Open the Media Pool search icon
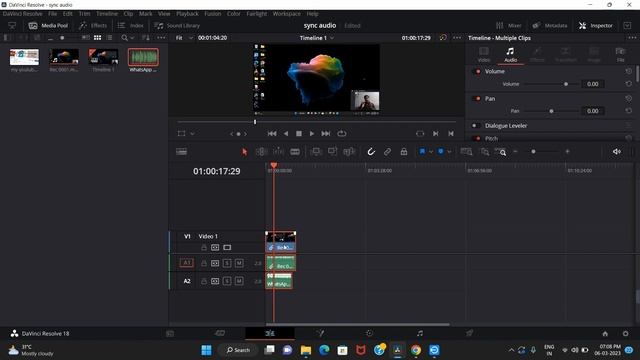The width and height of the screenshot is (640, 360). [124, 38]
